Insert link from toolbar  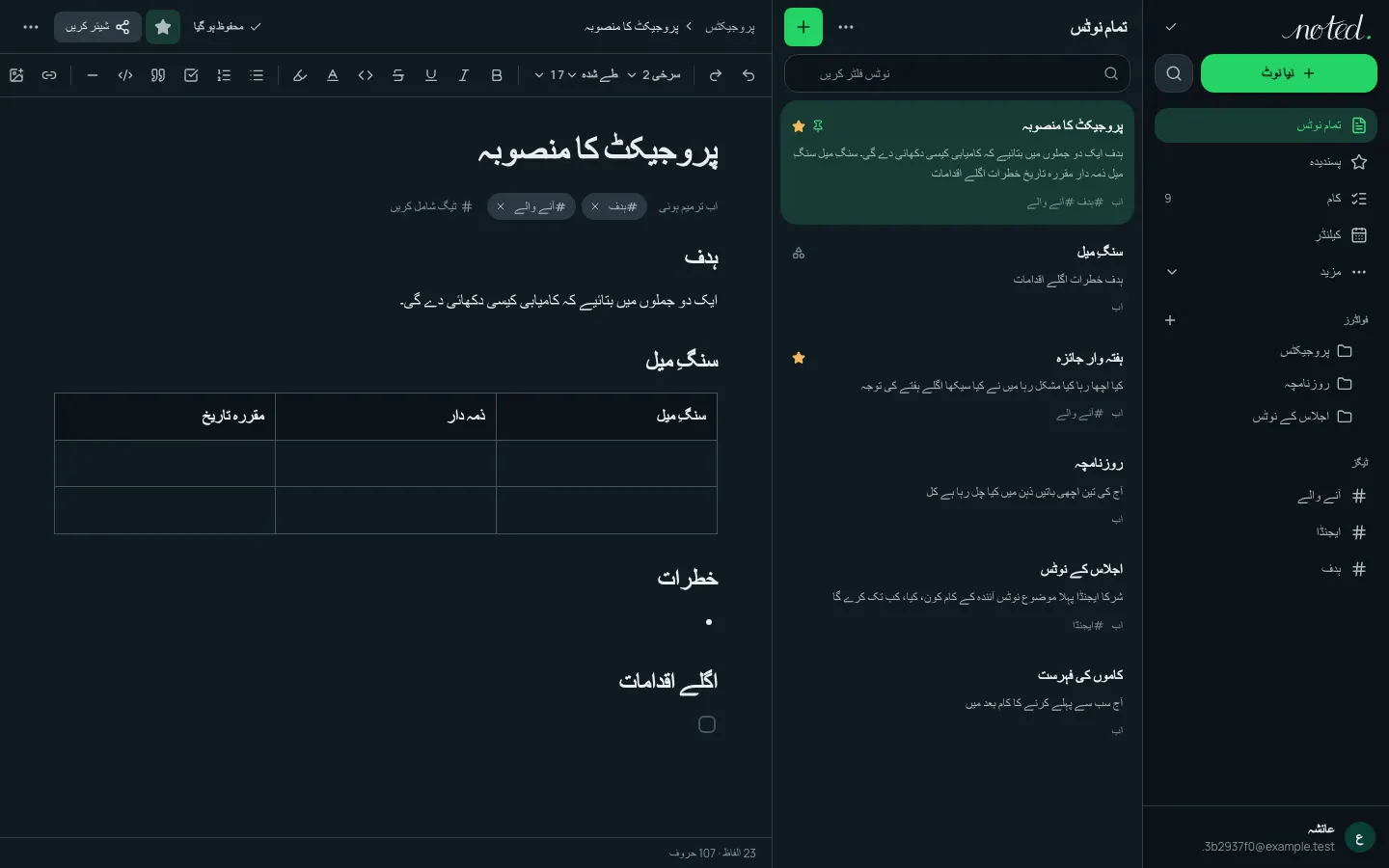click(49, 75)
